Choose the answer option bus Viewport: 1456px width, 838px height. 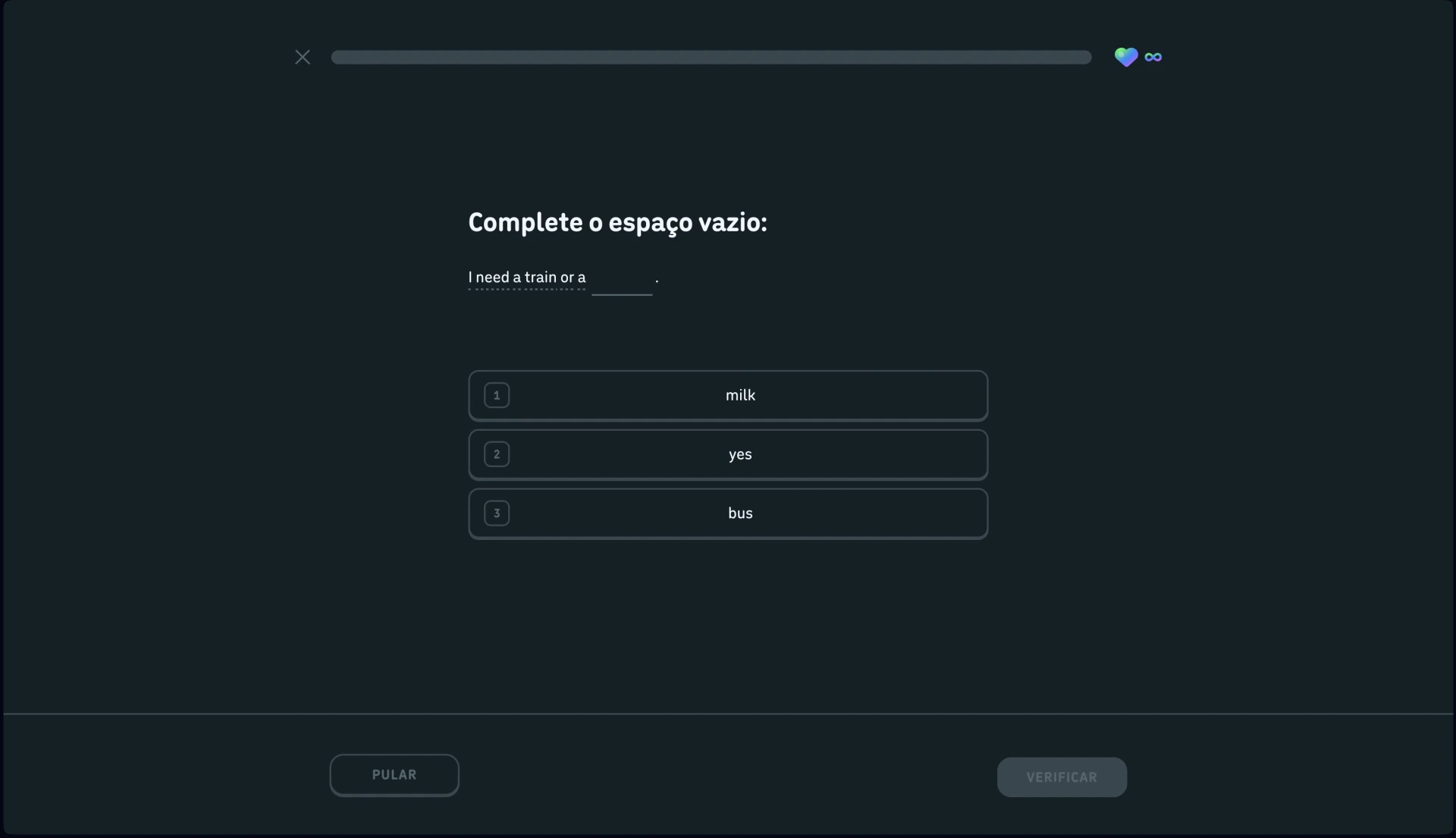coord(728,513)
